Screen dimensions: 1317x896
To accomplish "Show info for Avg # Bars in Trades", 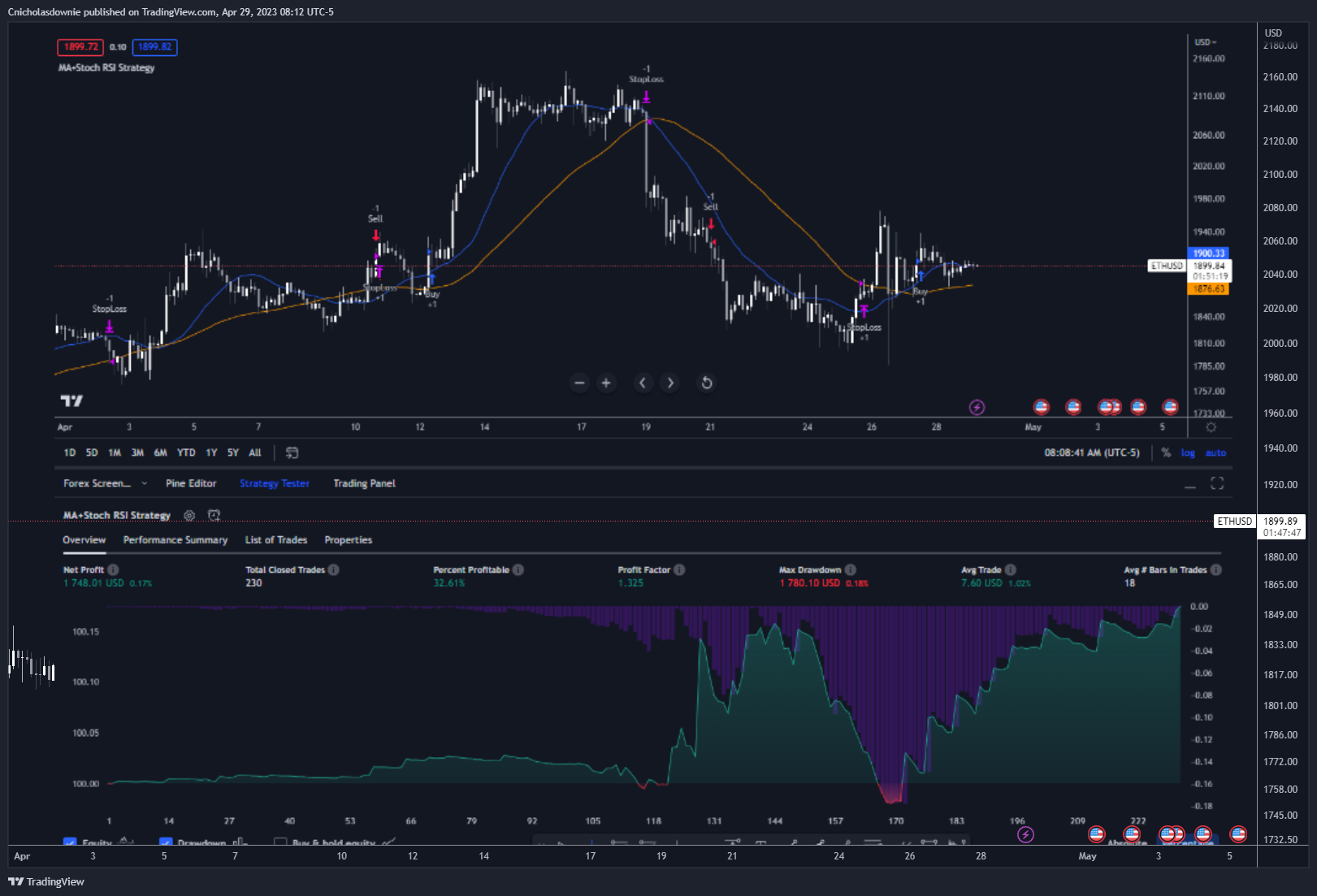I will click(x=1216, y=569).
